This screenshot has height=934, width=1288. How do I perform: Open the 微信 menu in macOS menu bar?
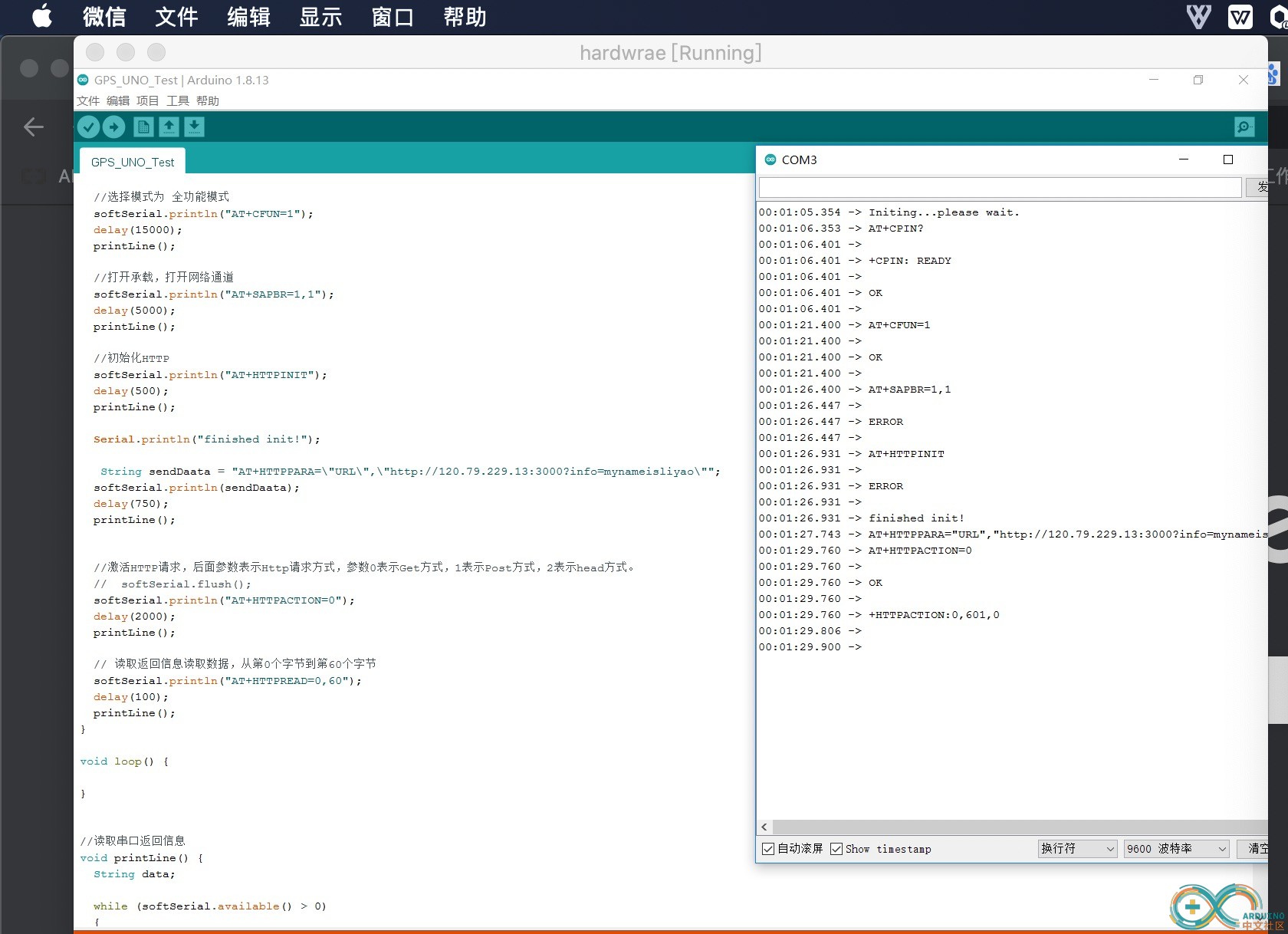click(x=104, y=16)
